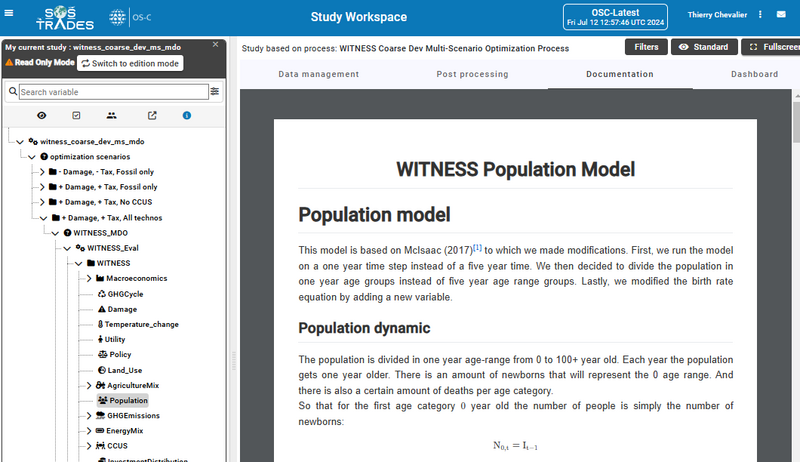800x462 pixels.
Task: Select the Documentation tab
Action: 620,74
